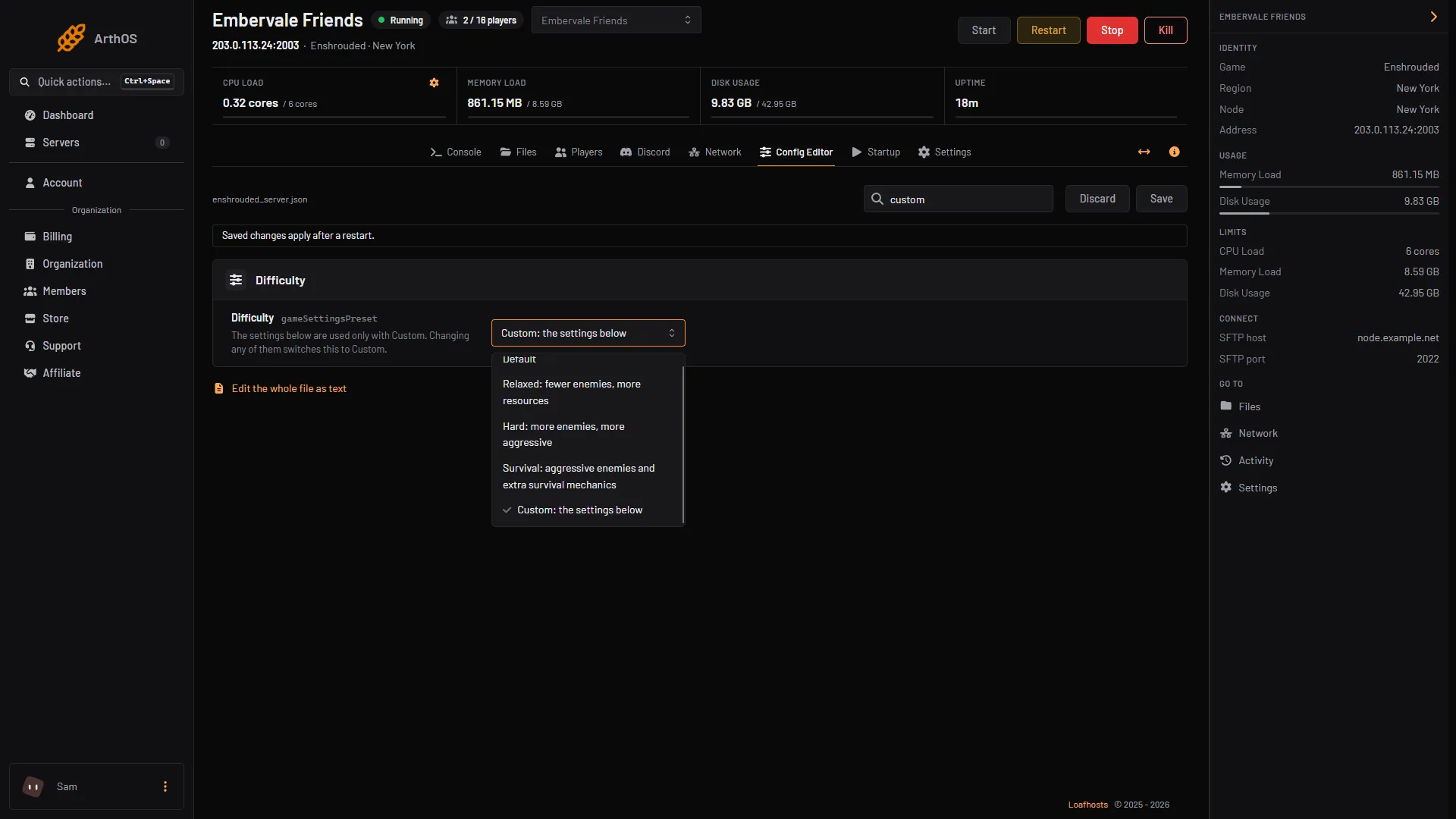
Task: Select Relaxed: fewer enemies, more resources option
Action: point(587,392)
